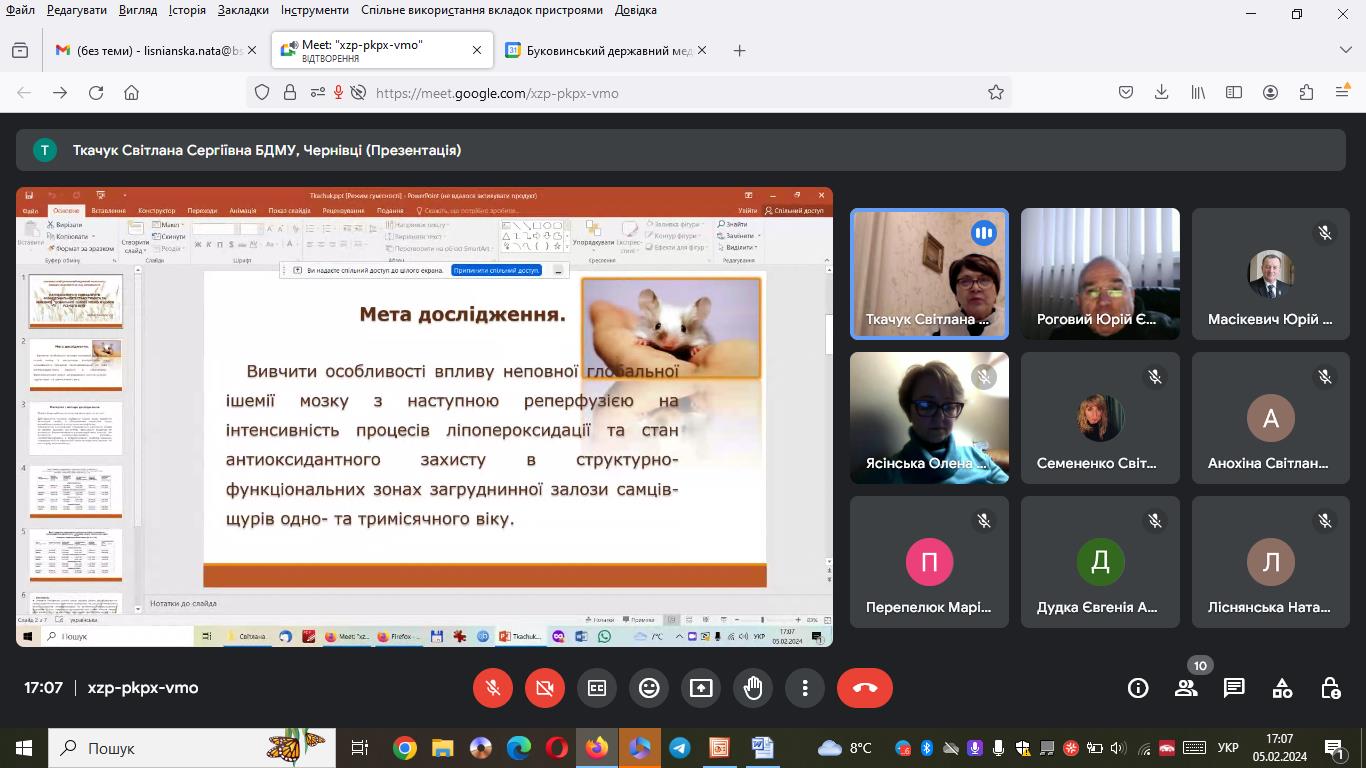Open the Закладки menu

coord(243,10)
